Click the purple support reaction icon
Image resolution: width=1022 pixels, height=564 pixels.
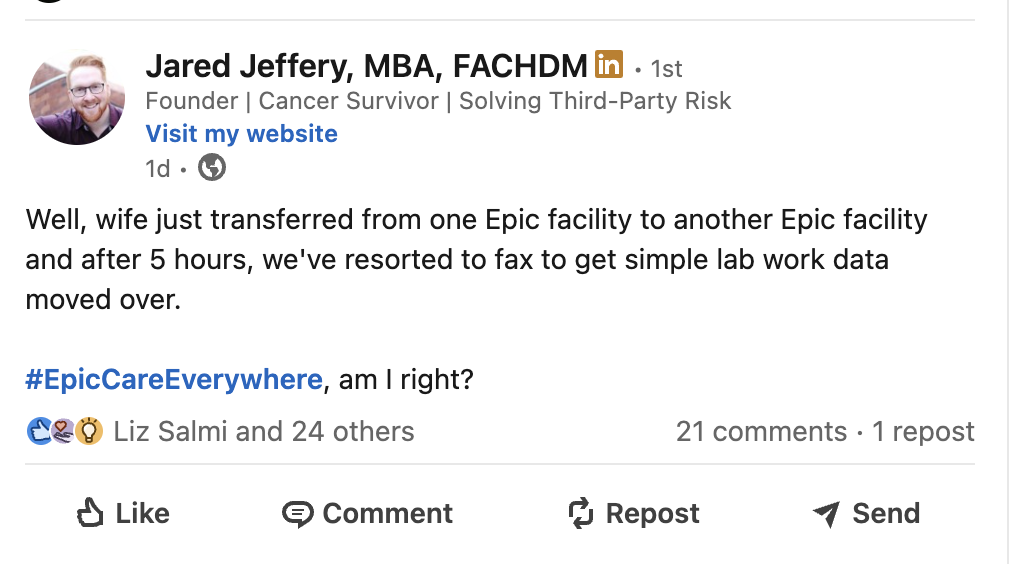64,431
